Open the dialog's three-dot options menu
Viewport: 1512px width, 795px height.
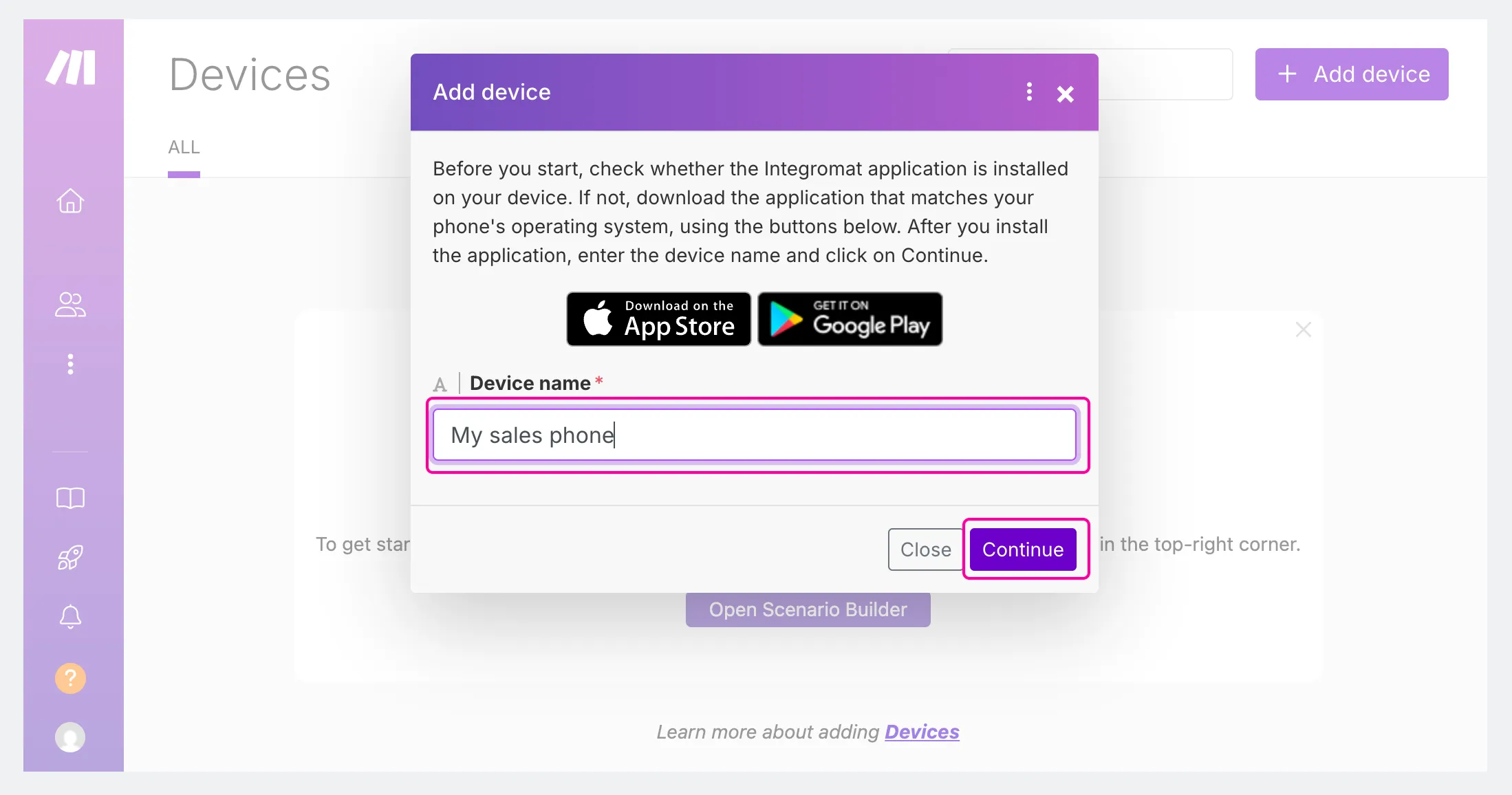(1029, 92)
